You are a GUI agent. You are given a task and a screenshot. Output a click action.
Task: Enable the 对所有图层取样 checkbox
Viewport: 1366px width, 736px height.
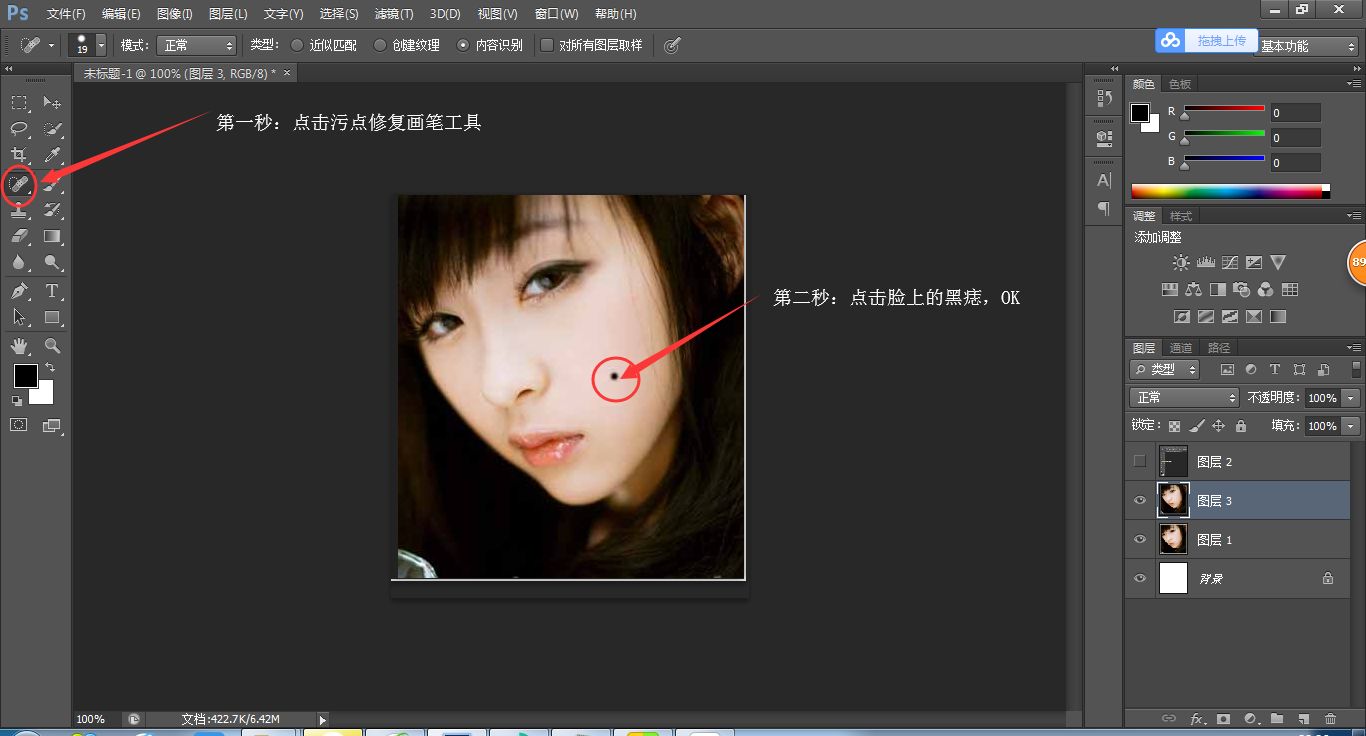coord(547,45)
